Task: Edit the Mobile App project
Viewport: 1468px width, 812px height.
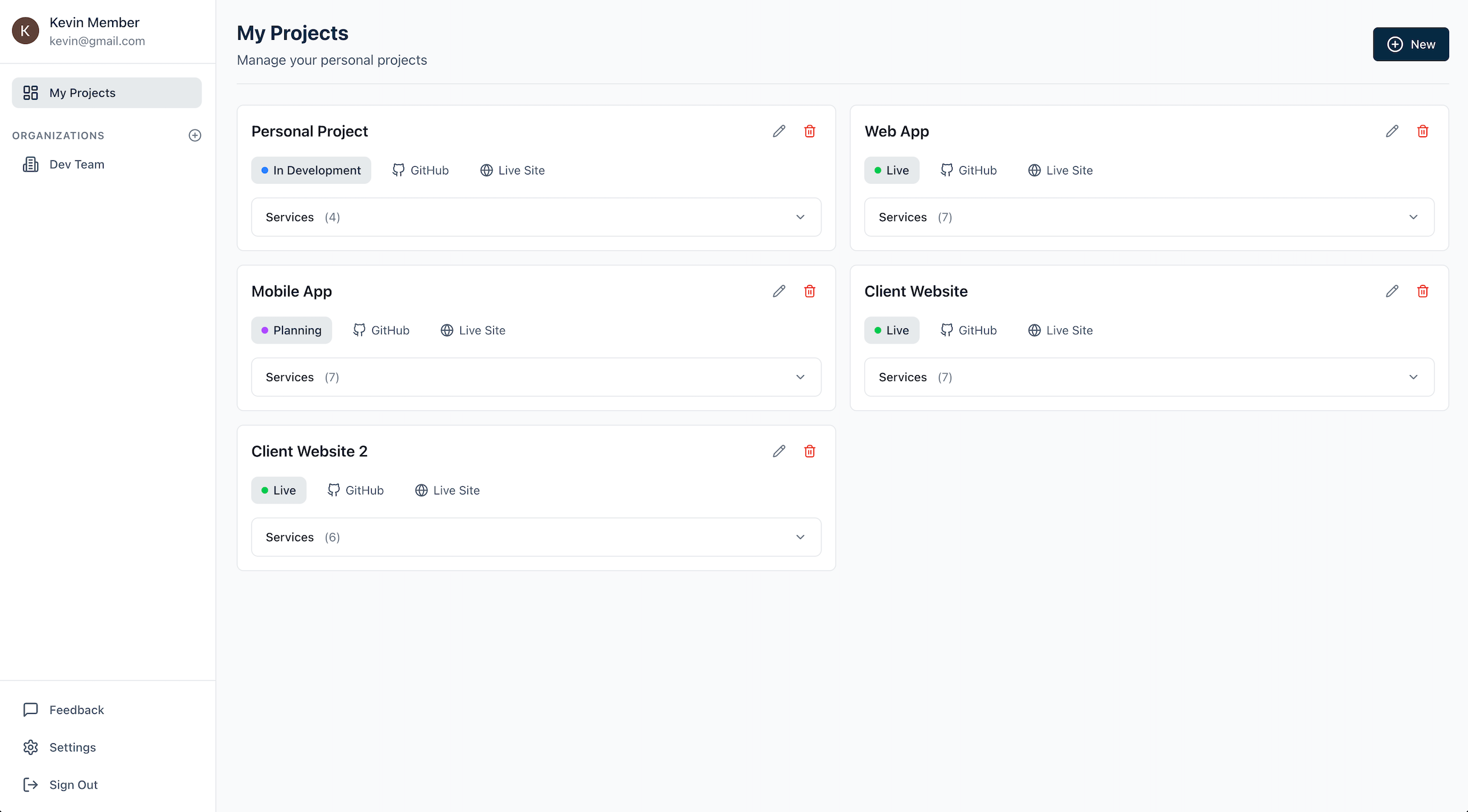Action: click(x=779, y=291)
